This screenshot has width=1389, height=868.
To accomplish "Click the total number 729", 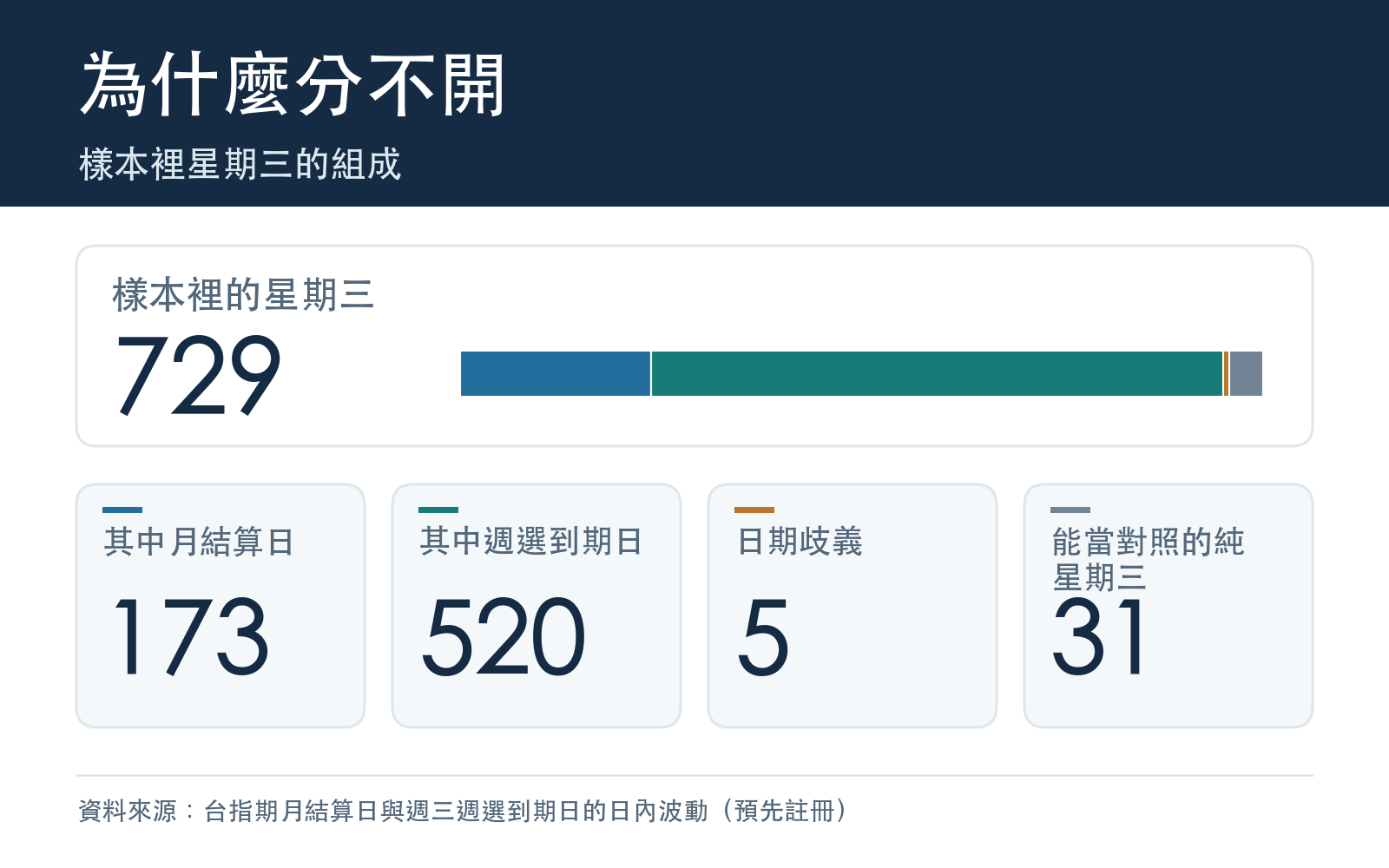I will [198, 376].
